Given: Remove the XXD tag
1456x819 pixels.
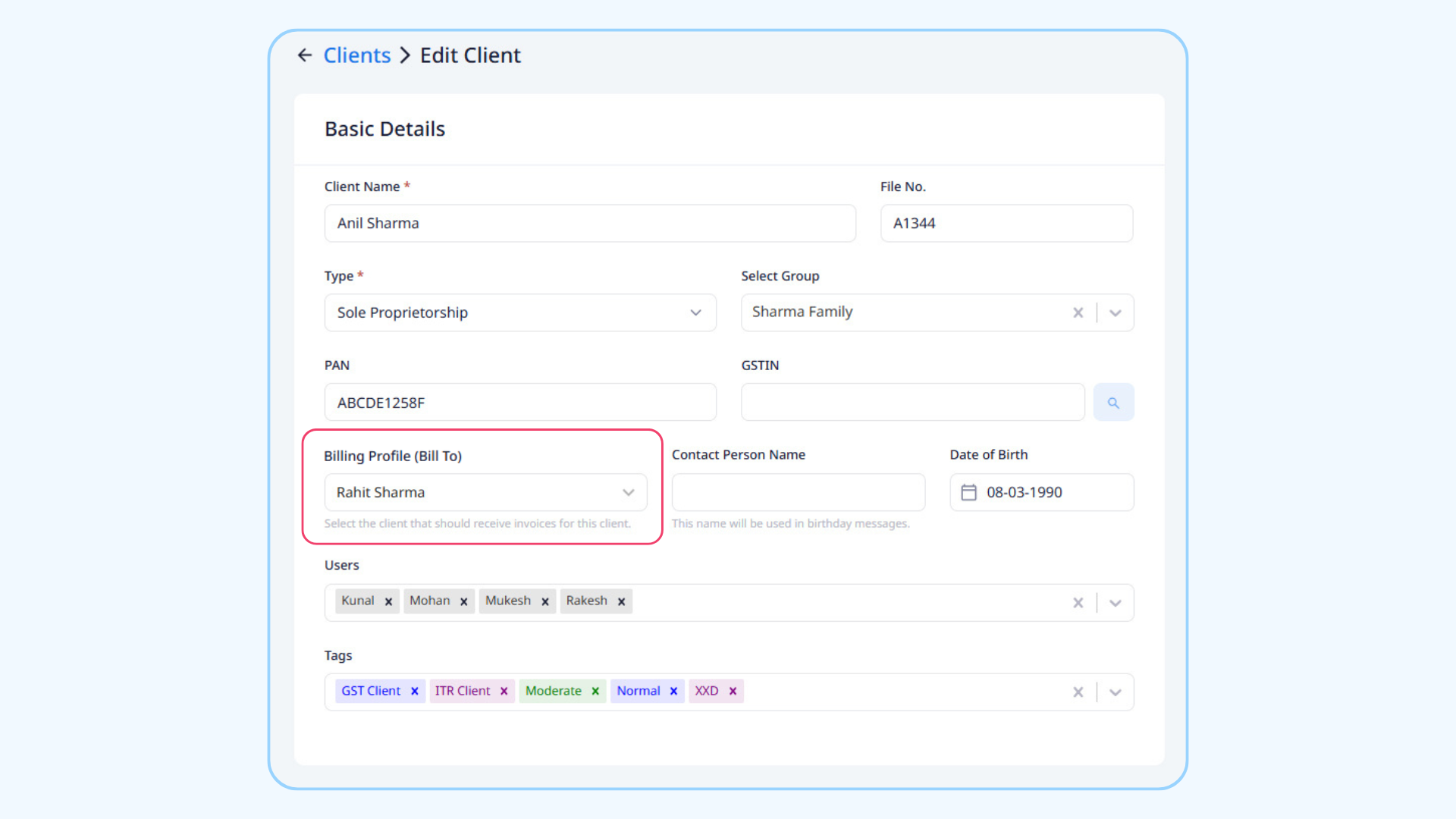Looking at the screenshot, I should [x=733, y=691].
